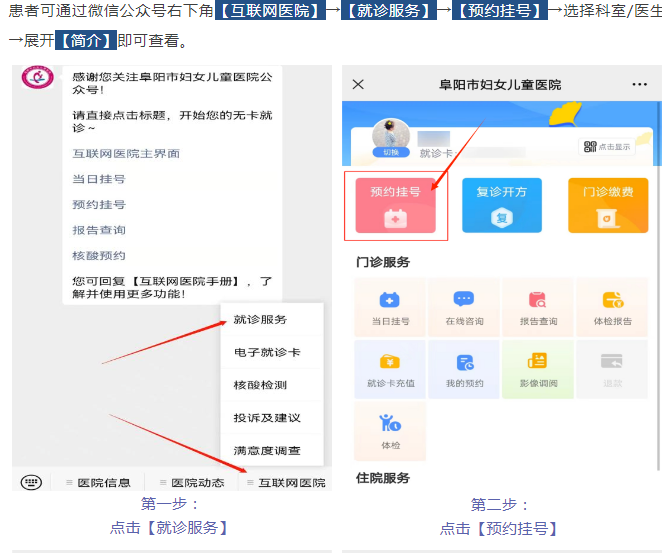
Task: Open the three-dot more menu
Action: coord(640,84)
